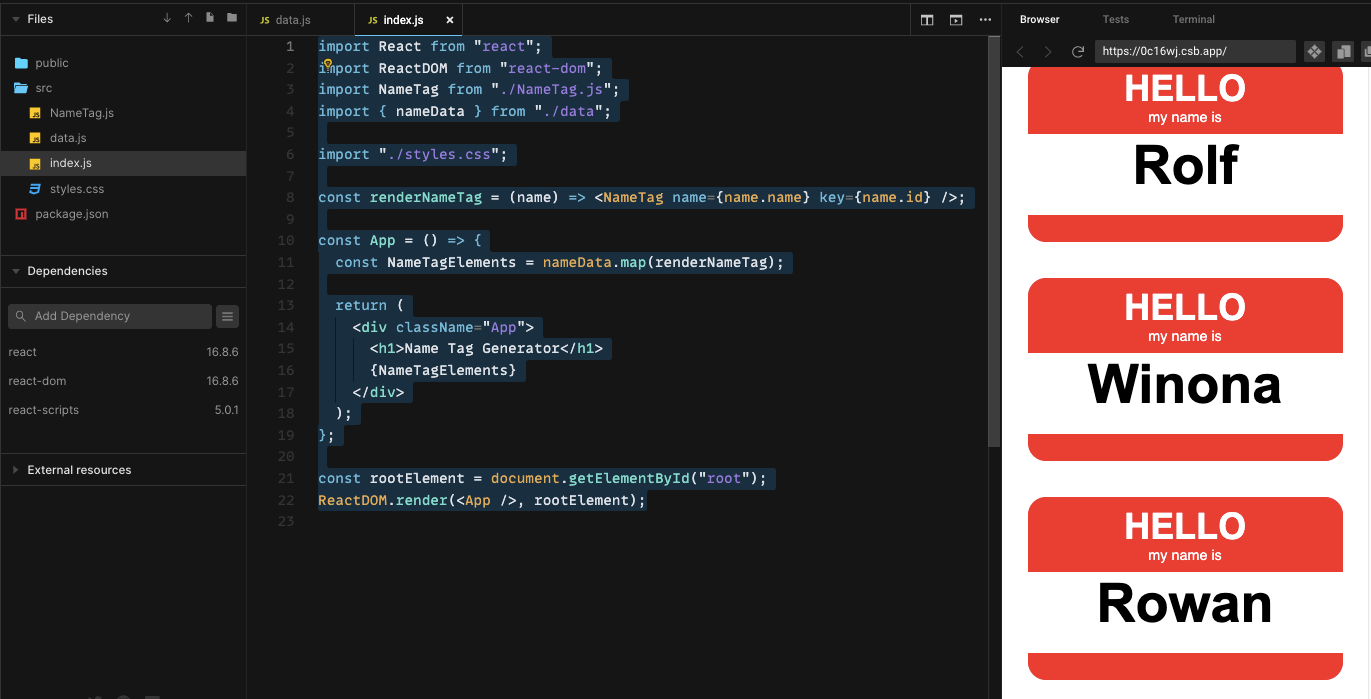Open NameTag.js in the file tree
Image resolution: width=1371 pixels, height=699 pixels.
(123, 113)
